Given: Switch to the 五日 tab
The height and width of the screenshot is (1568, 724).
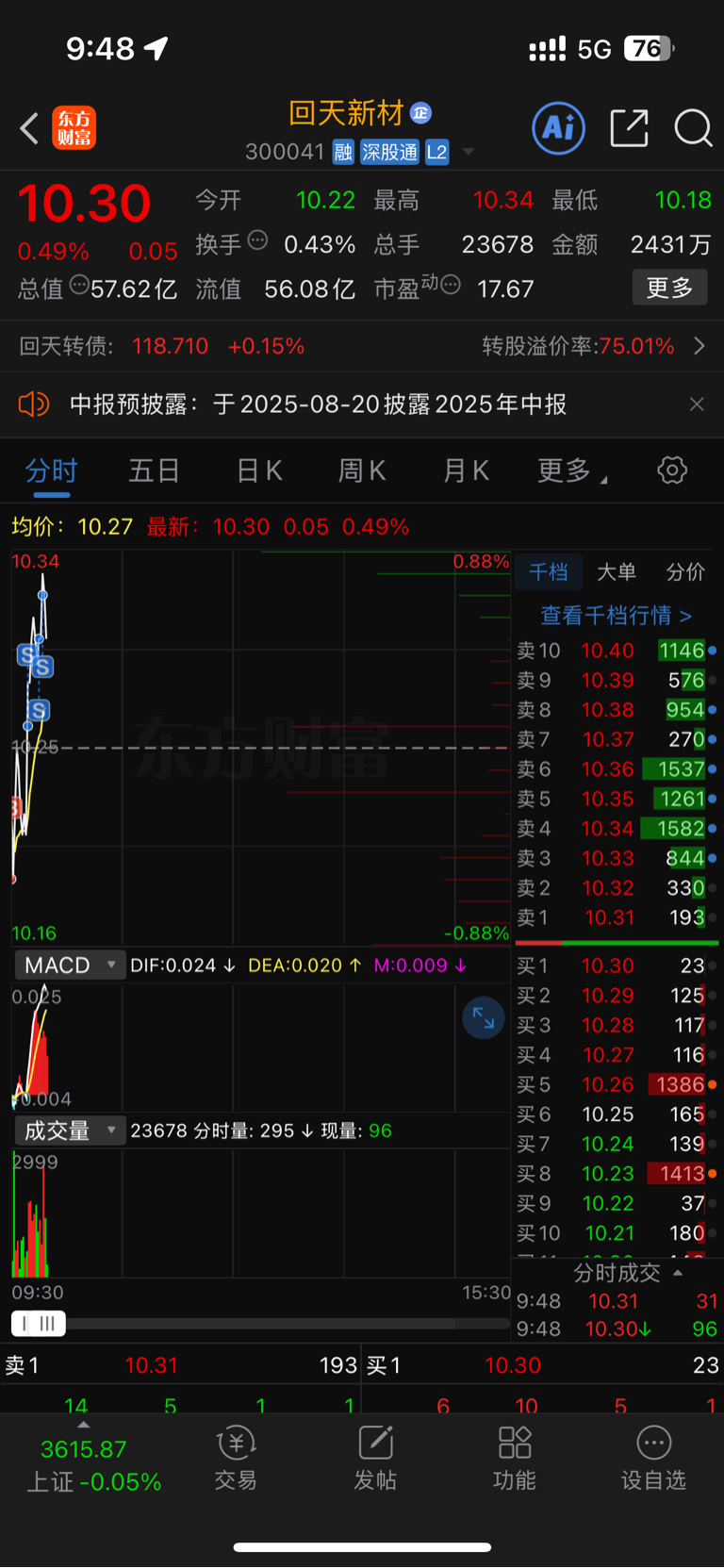Looking at the screenshot, I should click(155, 470).
